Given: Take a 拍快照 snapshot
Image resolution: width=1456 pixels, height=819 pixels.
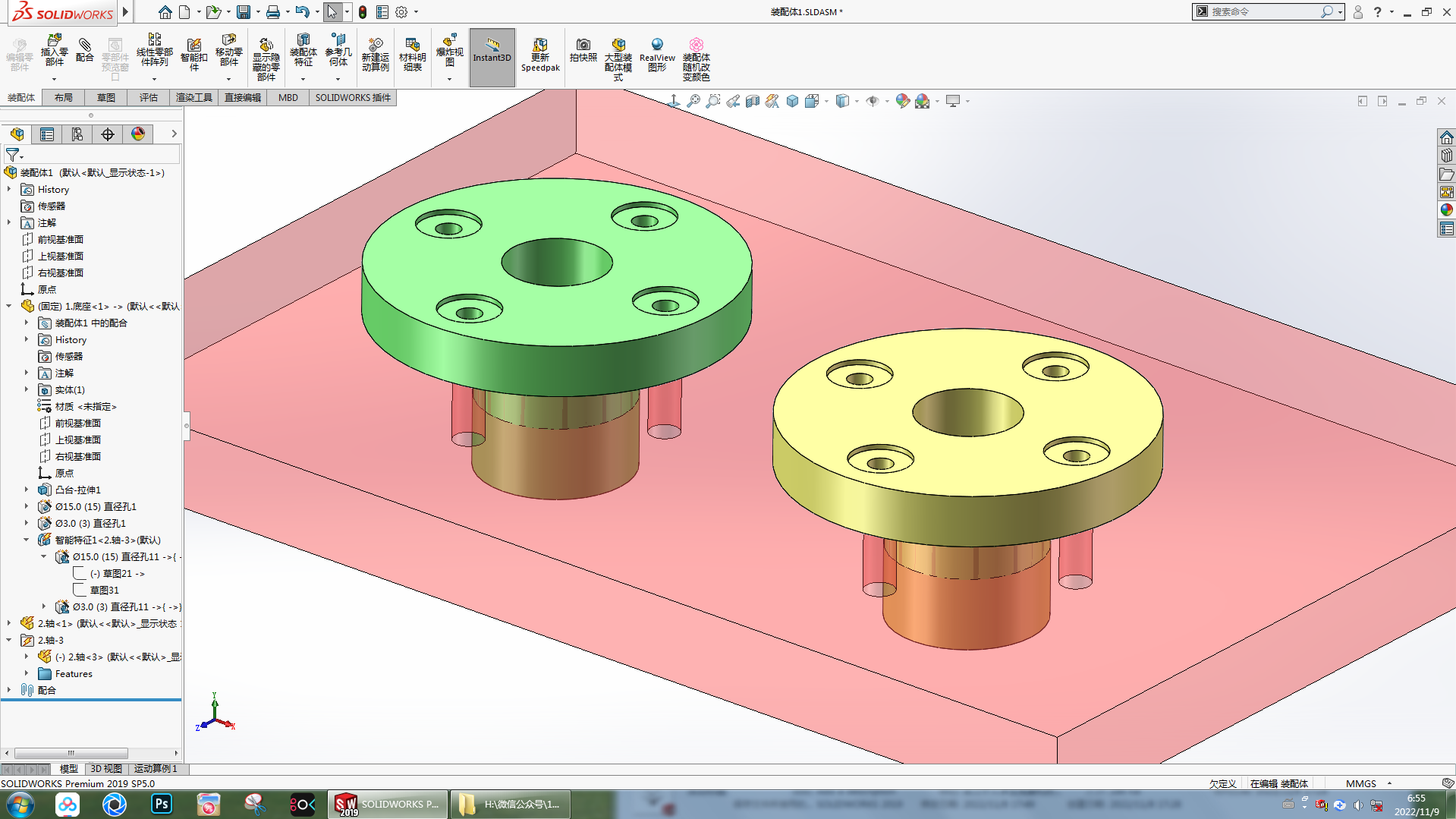Looking at the screenshot, I should (583, 50).
